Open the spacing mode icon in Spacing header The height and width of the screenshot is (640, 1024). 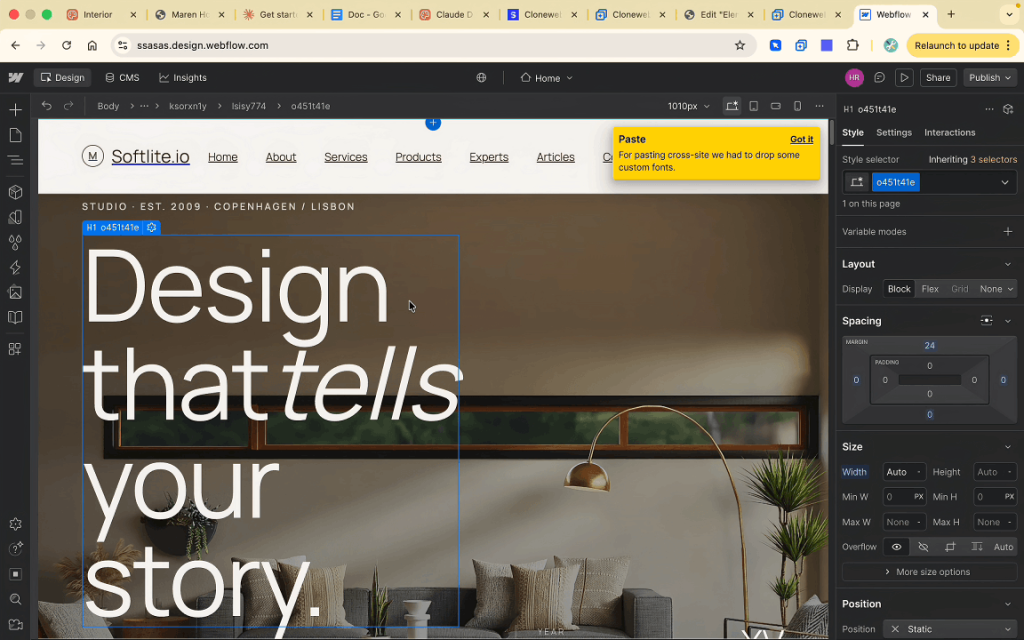point(986,321)
